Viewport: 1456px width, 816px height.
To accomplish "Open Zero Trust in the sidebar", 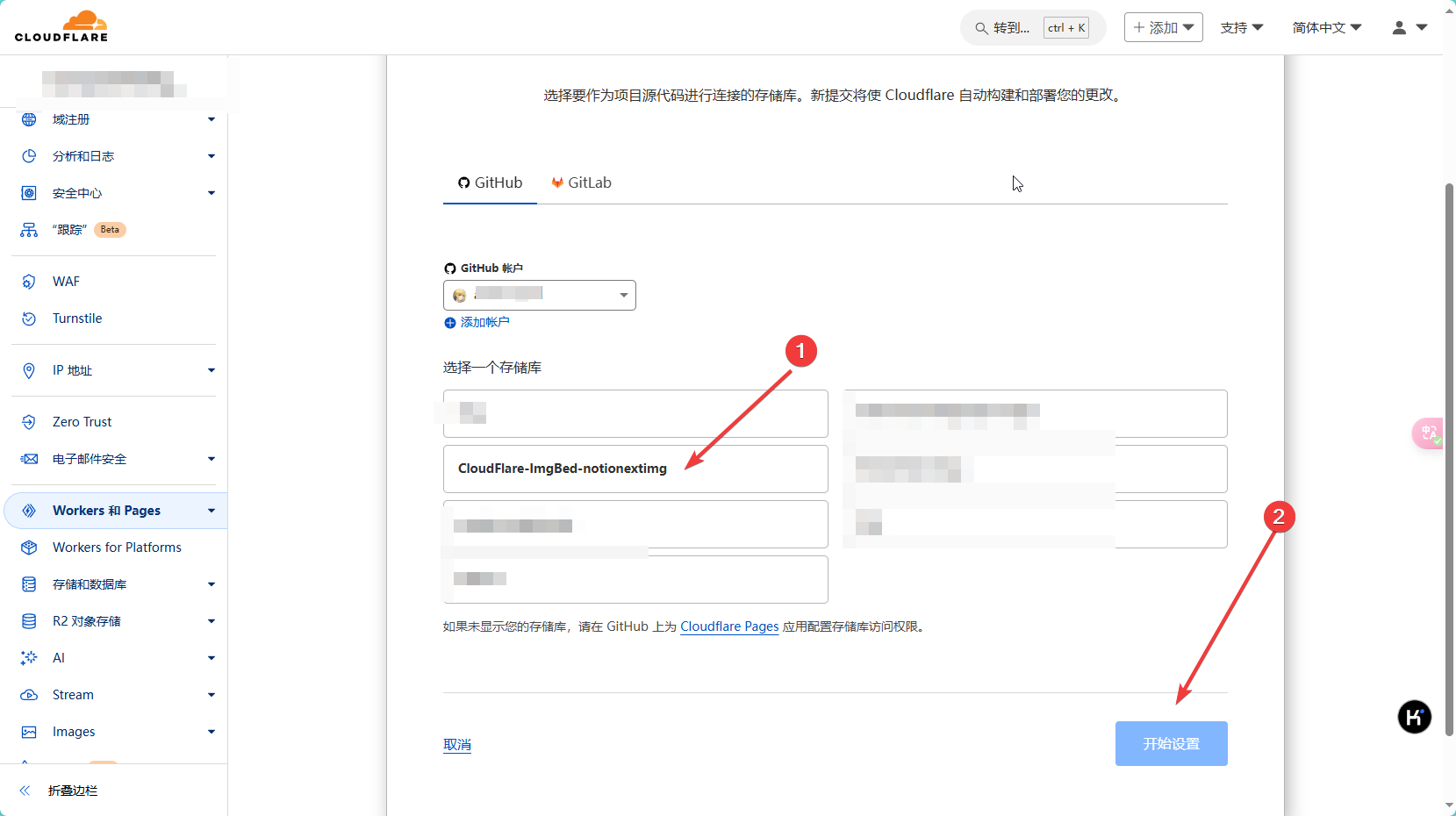I will [x=82, y=422].
